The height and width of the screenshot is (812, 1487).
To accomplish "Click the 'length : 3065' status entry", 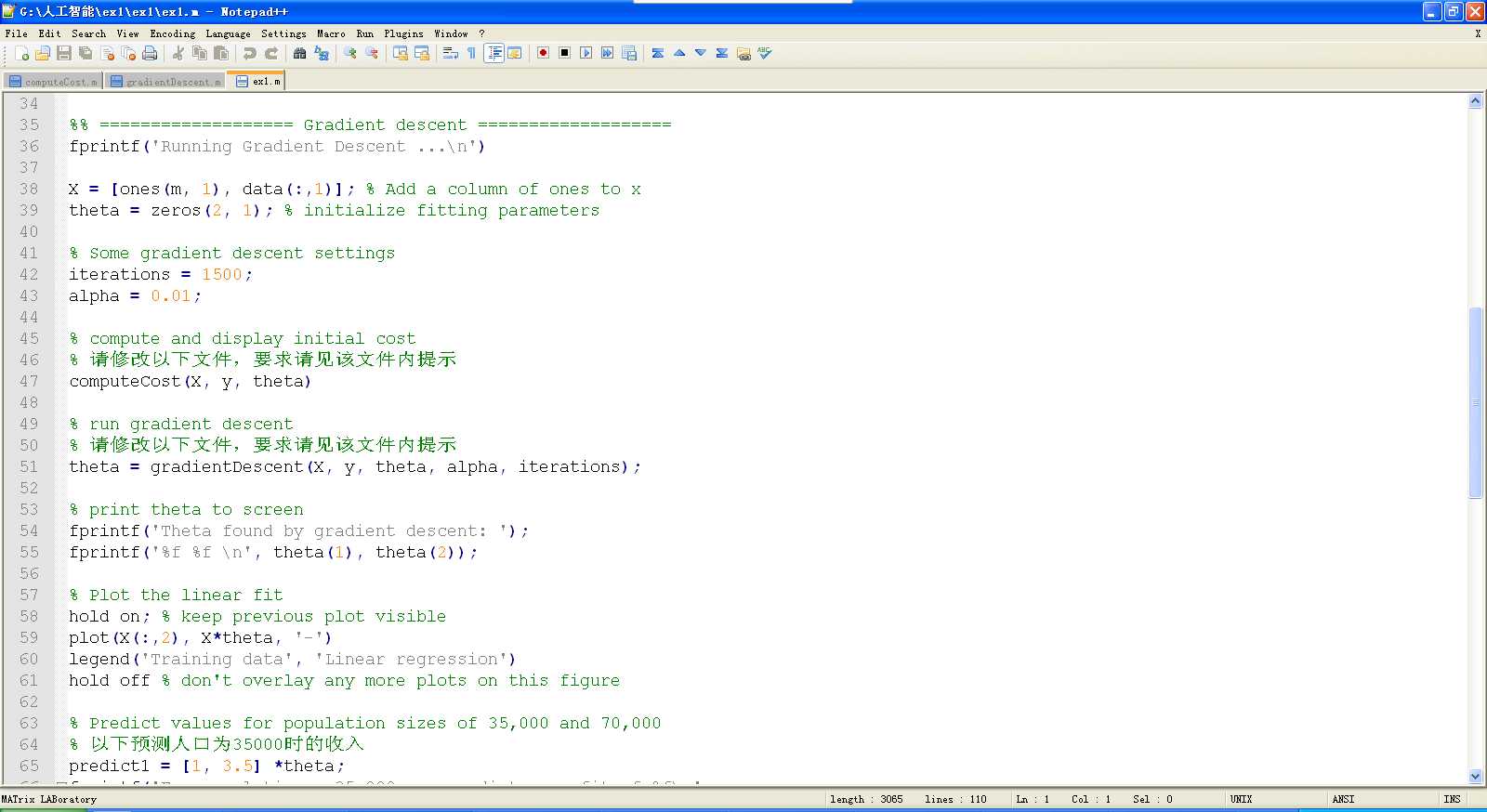I will coord(866,799).
